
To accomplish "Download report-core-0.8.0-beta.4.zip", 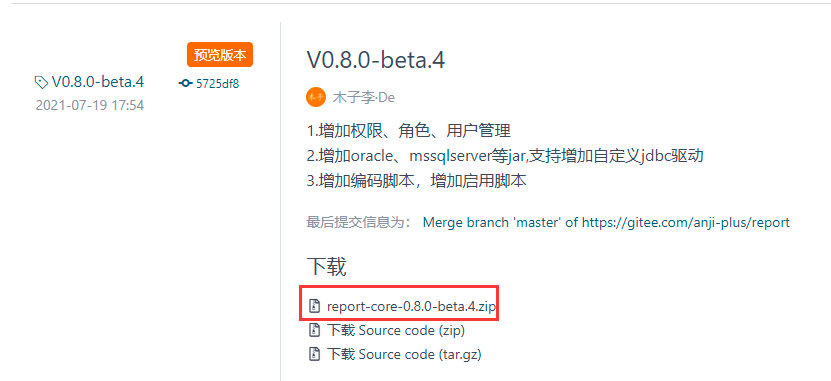I will (x=411, y=306).
